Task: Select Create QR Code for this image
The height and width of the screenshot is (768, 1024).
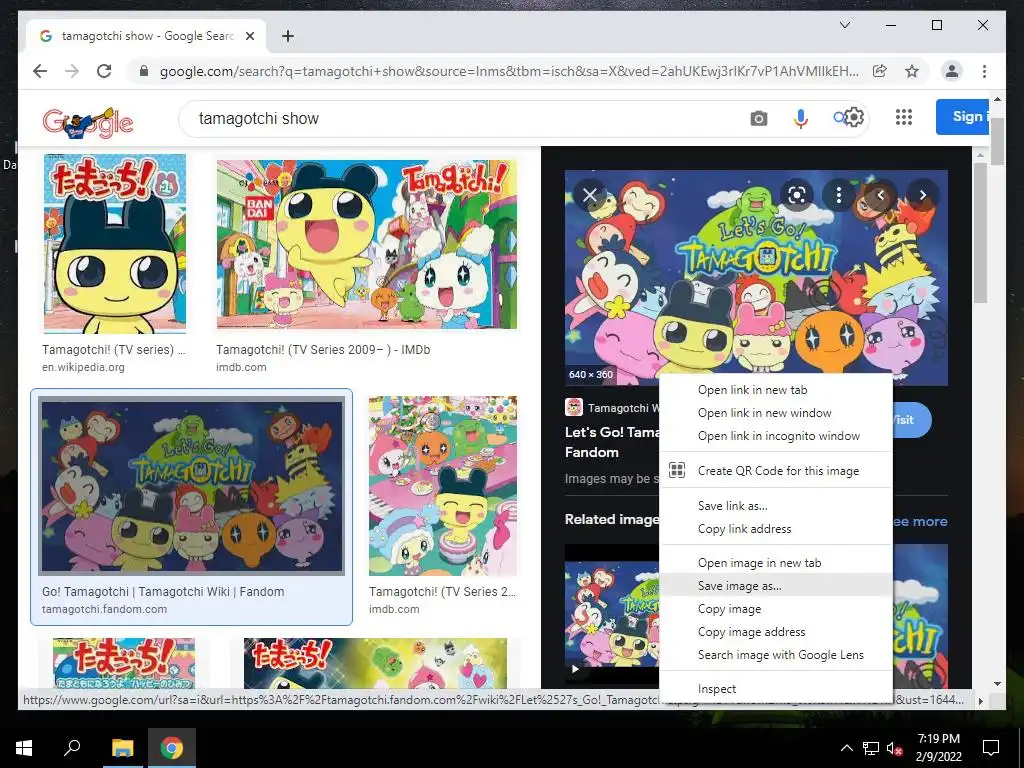Action: click(x=776, y=470)
